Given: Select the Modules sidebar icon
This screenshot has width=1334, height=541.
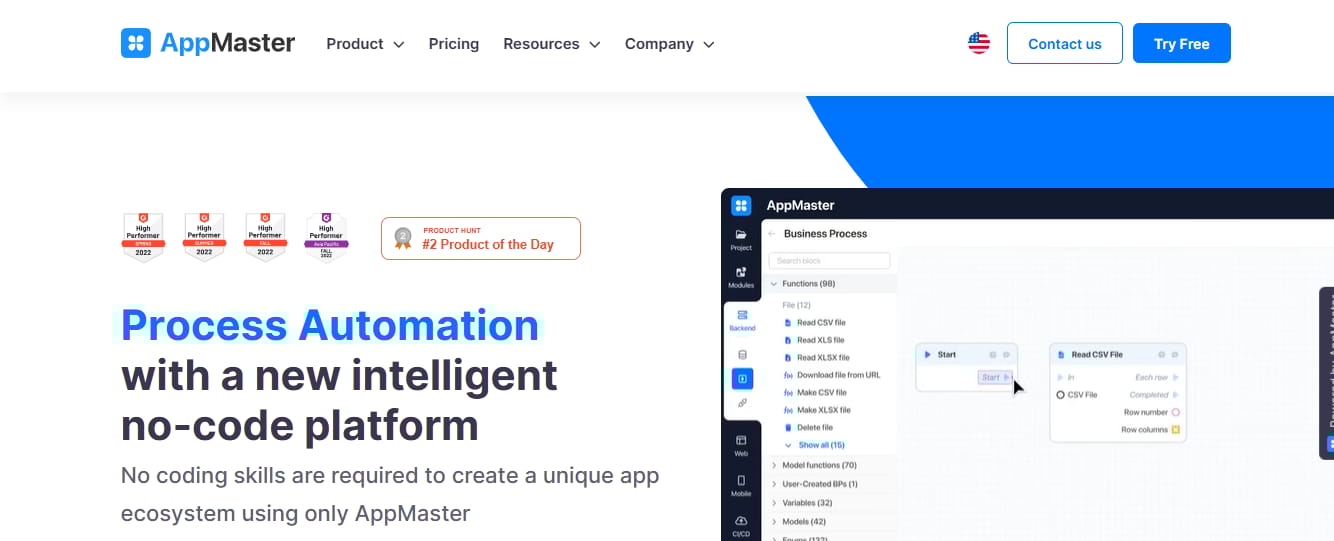Looking at the screenshot, I should pos(741,272).
